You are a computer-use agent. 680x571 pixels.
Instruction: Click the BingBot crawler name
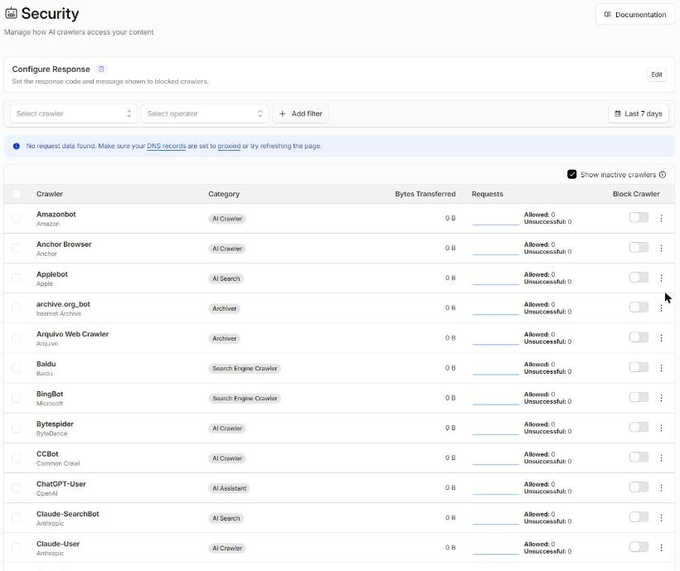tap(50, 394)
